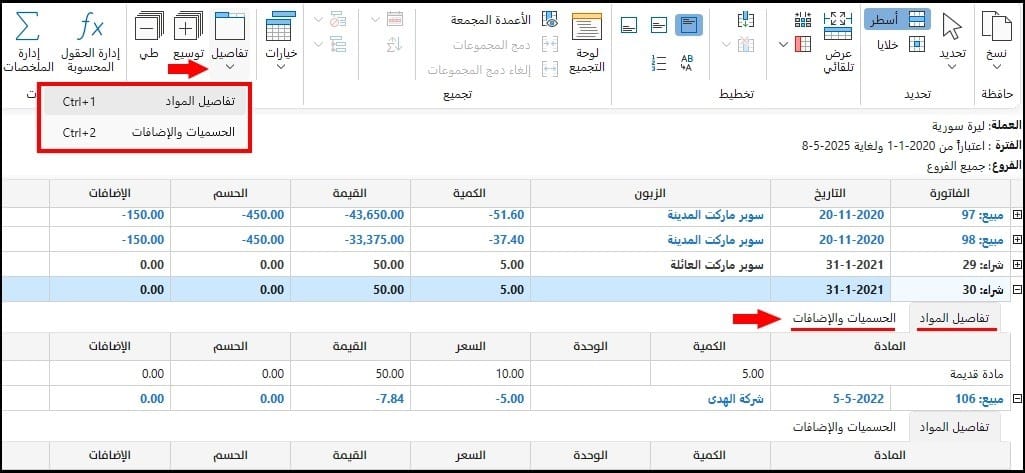The width and height of the screenshot is (1025, 473).
Task: Click توسيع to expand all rows
Action: click(188, 37)
